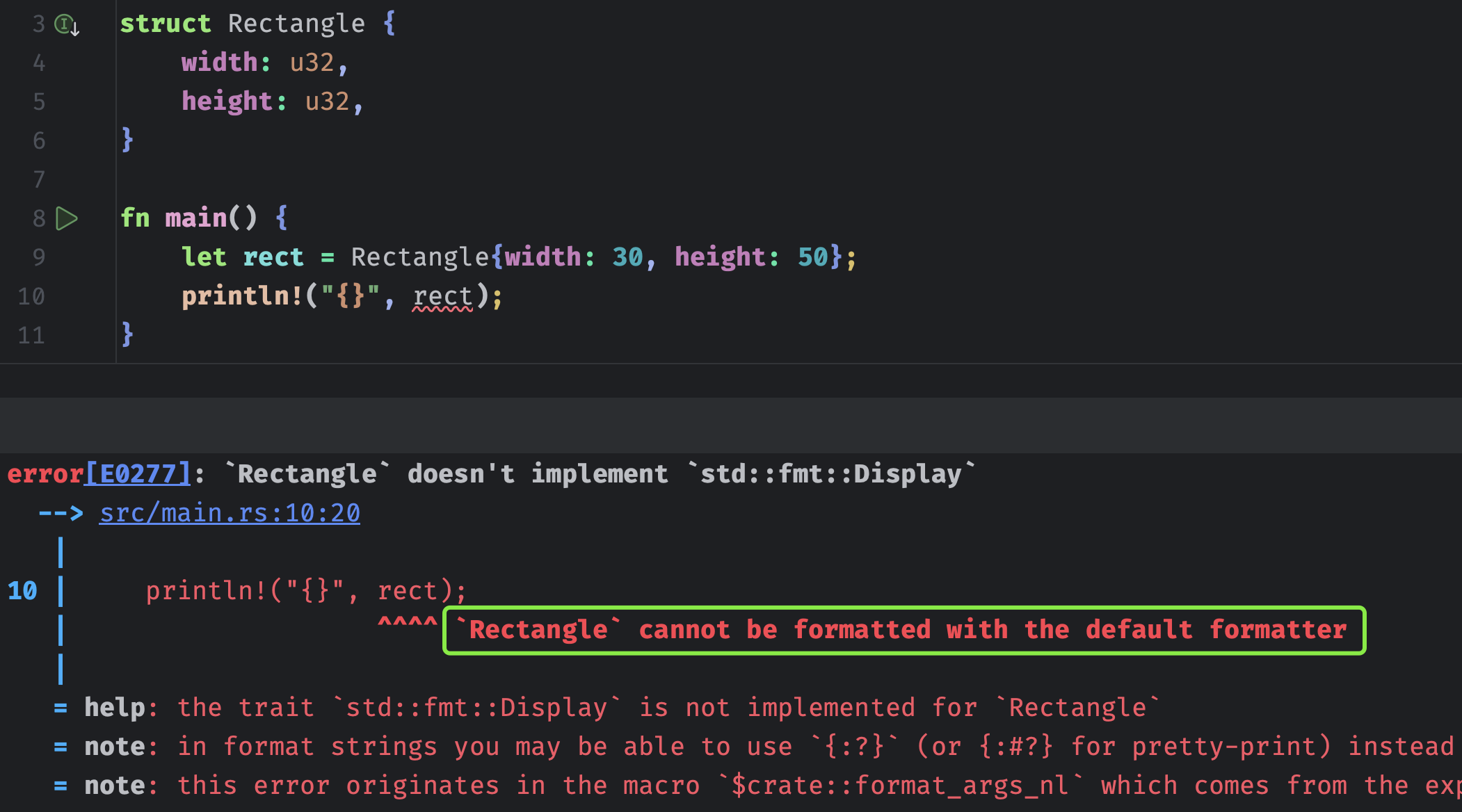Click the highlighted default formatter error message

pos(904,630)
